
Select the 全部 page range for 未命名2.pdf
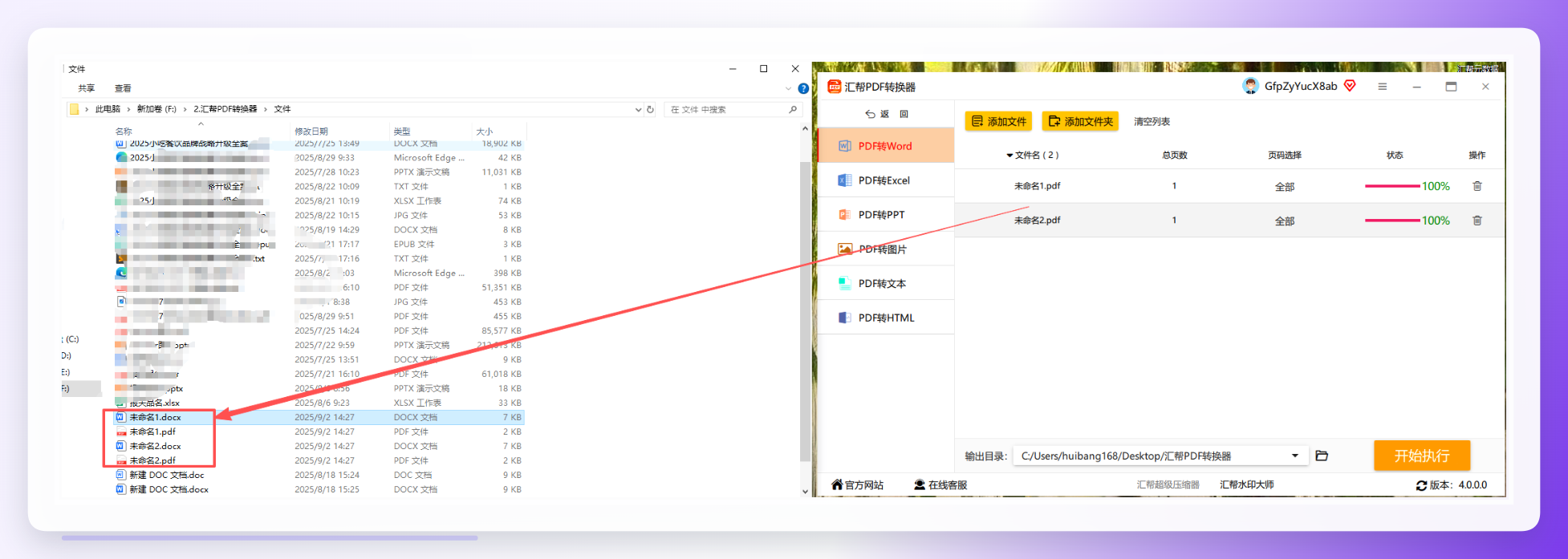click(x=1284, y=221)
